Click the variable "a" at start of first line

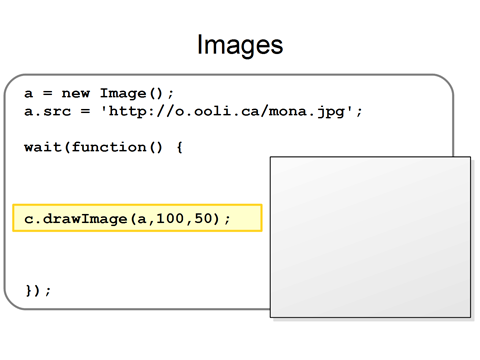(29, 94)
